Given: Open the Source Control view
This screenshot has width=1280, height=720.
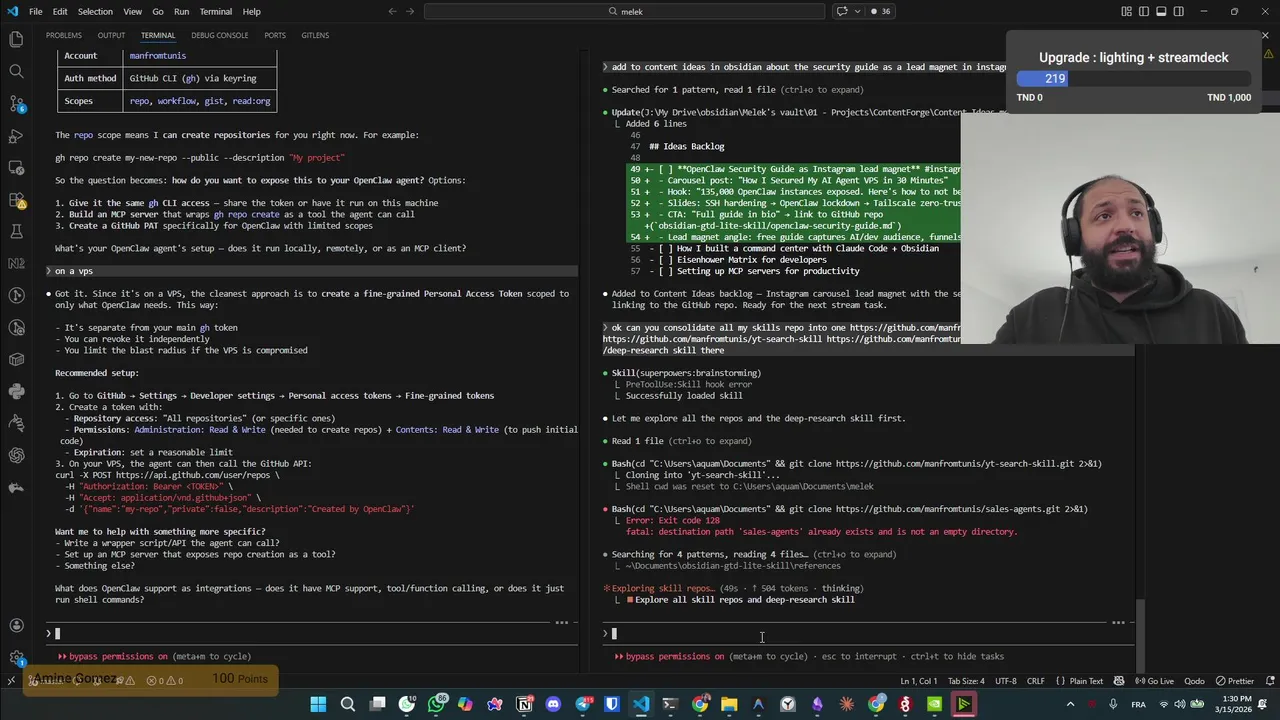Looking at the screenshot, I should [x=16, y=103].
